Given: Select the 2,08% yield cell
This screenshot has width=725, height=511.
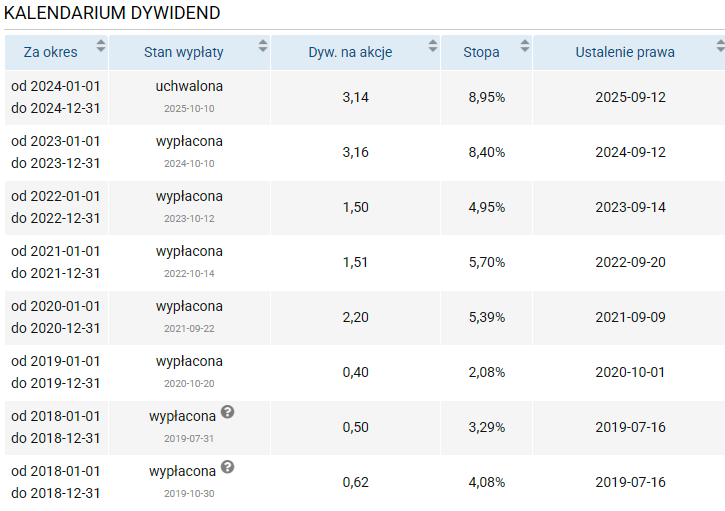Looking at the screenshot, I should pos(487,372).
